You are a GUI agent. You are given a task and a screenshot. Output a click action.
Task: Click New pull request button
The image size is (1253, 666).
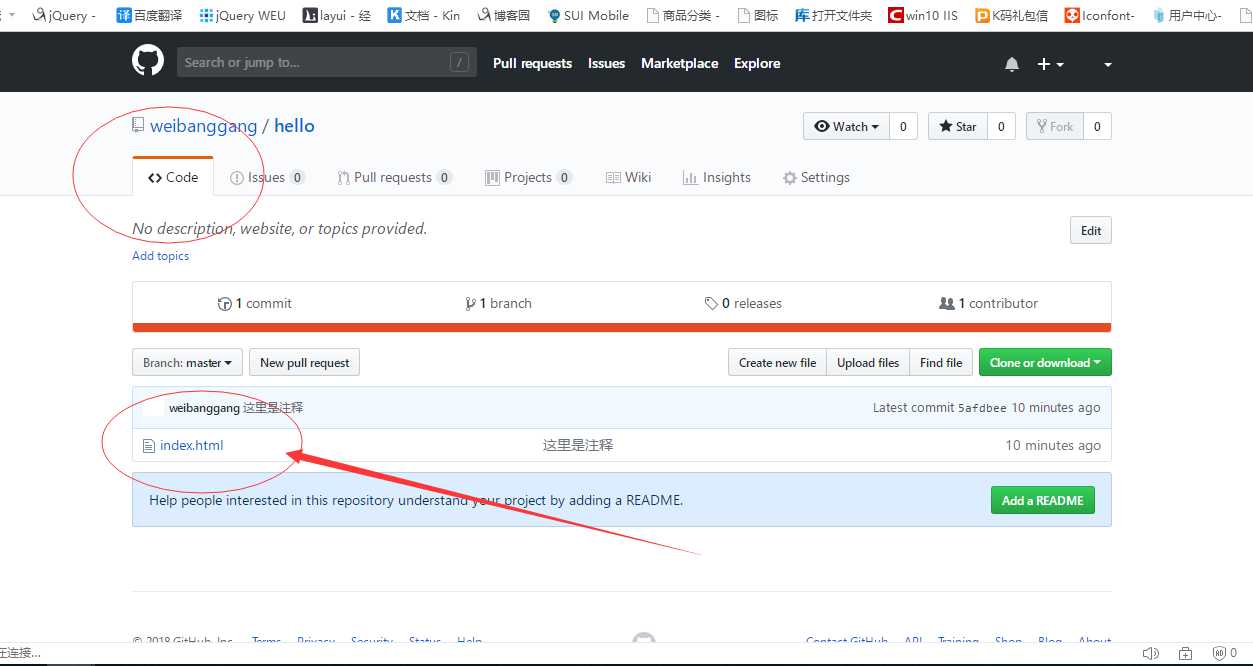(x=304, y=362)
